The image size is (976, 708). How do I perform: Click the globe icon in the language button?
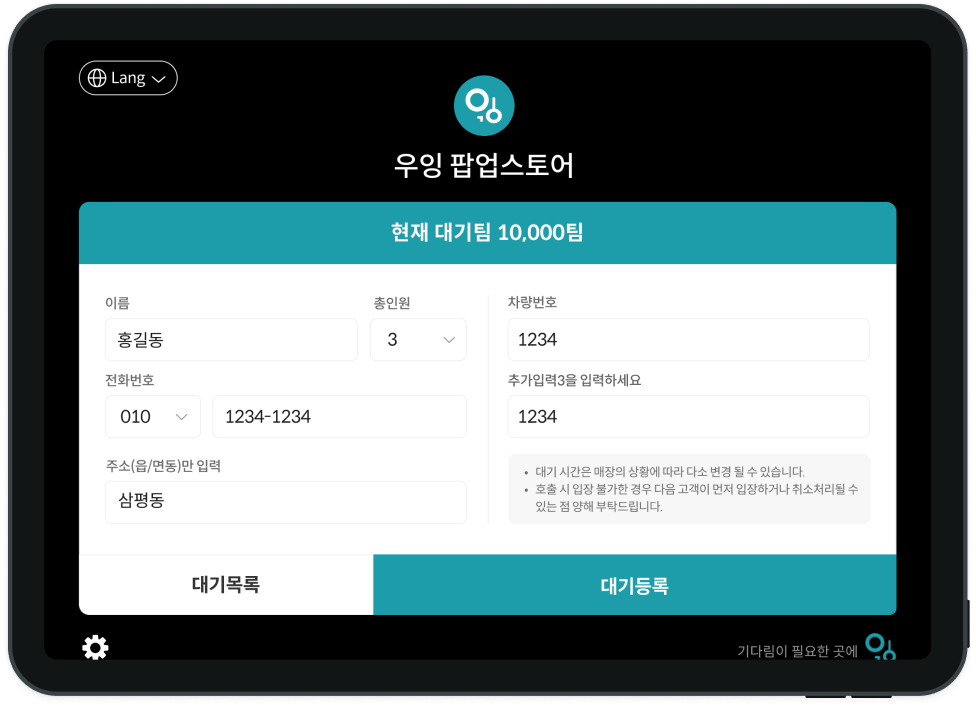point(97,78)
